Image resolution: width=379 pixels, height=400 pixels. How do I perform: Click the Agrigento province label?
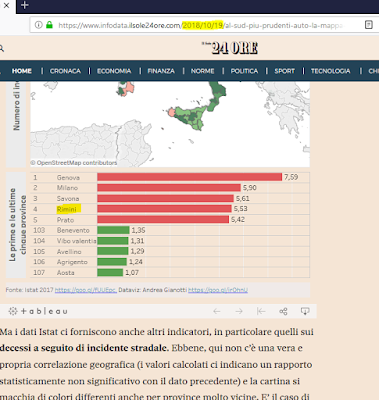coord(72,262)
